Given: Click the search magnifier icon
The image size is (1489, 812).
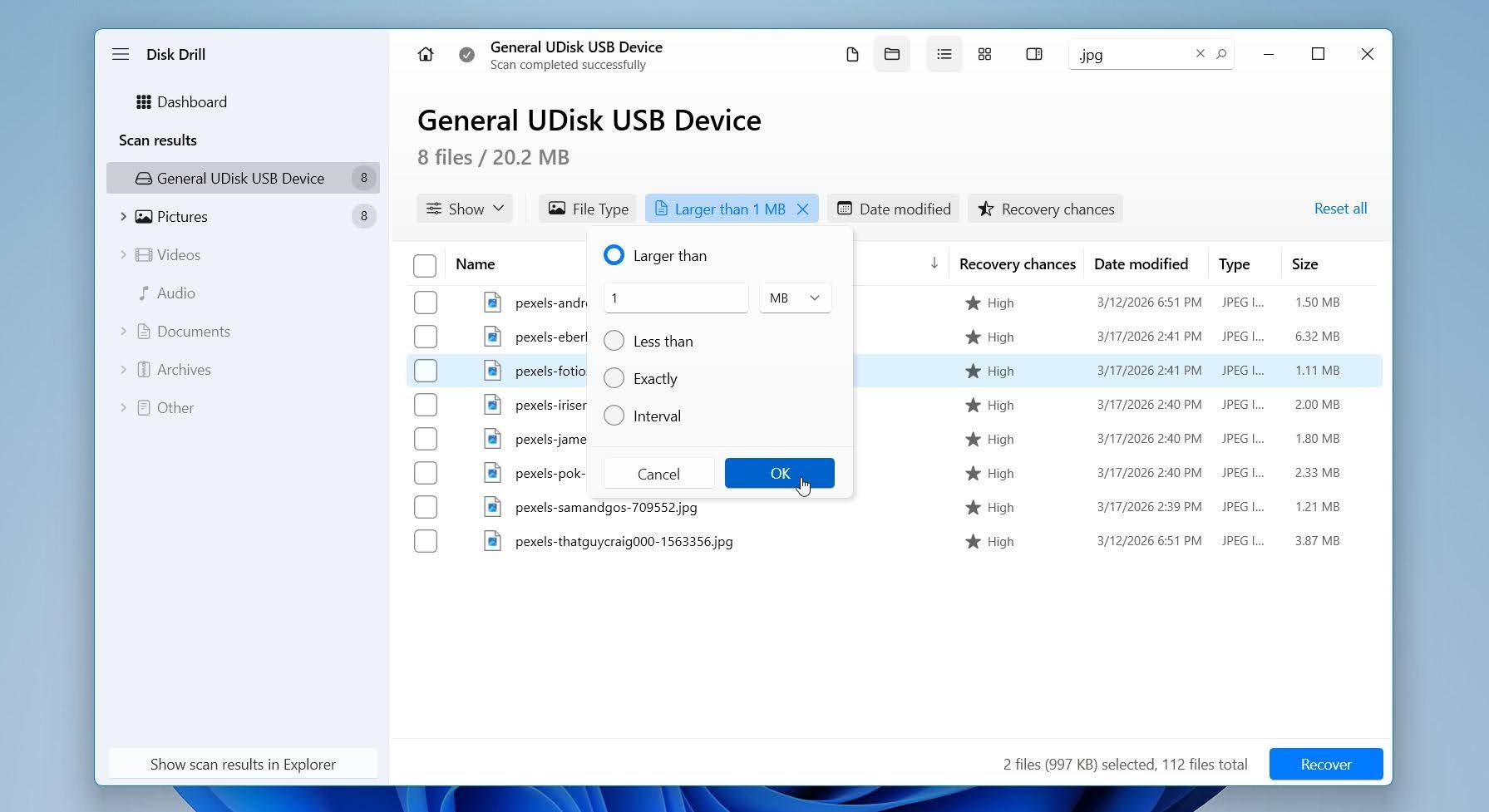Looking at the screenshot, I should coord(1221,54).
